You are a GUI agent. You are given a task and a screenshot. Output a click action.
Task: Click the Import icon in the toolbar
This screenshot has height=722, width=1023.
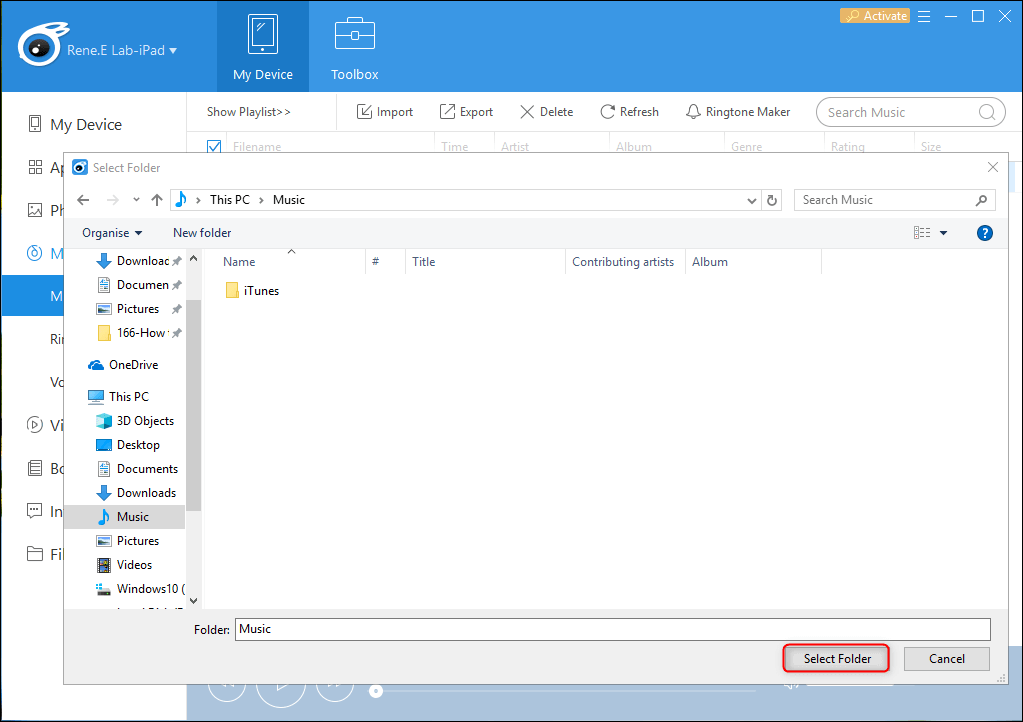tap(365, 112)
